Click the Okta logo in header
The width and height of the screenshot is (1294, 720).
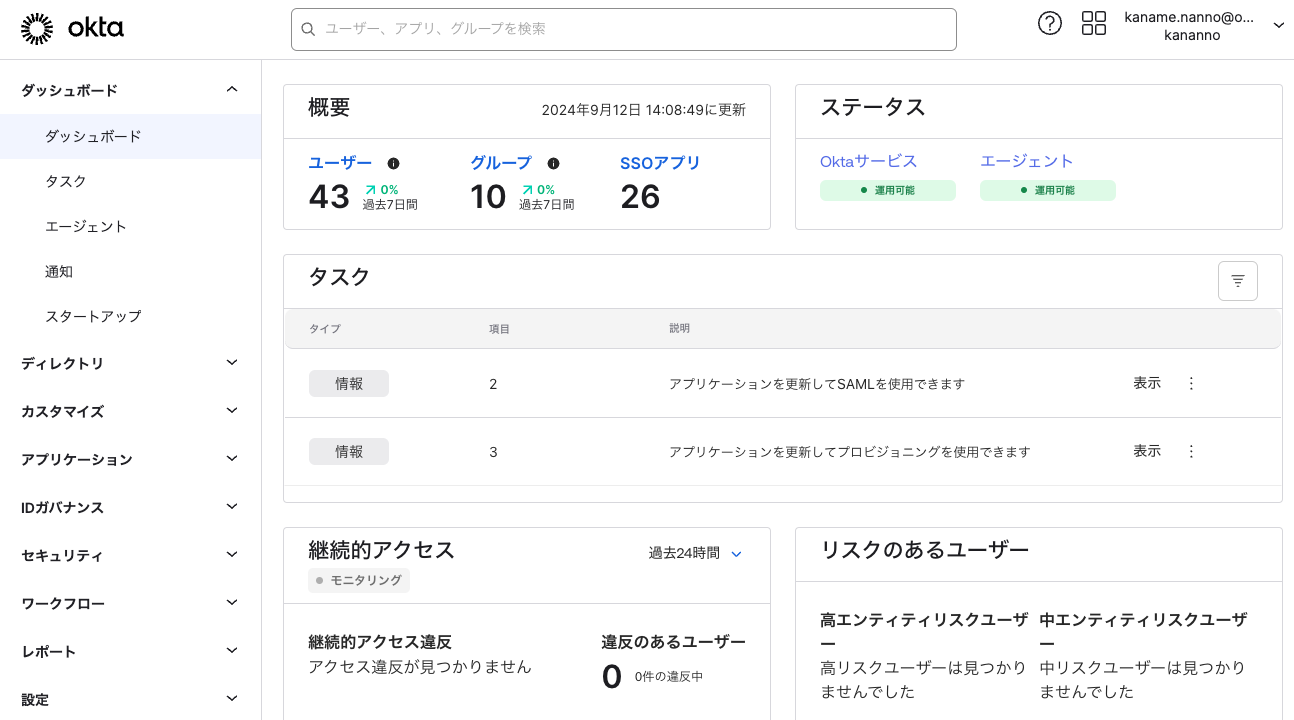pyautogui.click(x=72, y=29)
